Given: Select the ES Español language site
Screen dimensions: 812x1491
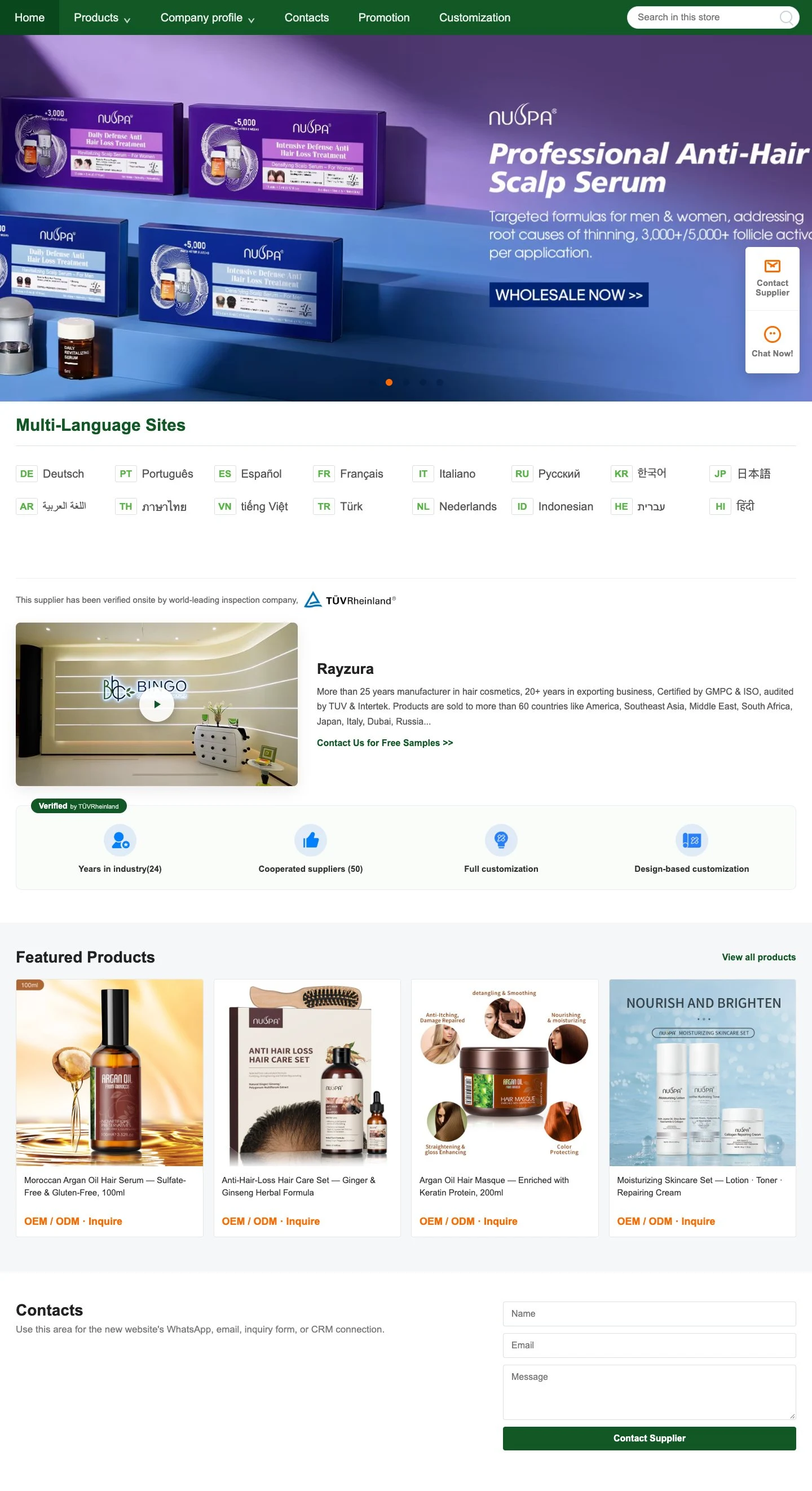Looking at the screenshot, I should click(248, 474).
